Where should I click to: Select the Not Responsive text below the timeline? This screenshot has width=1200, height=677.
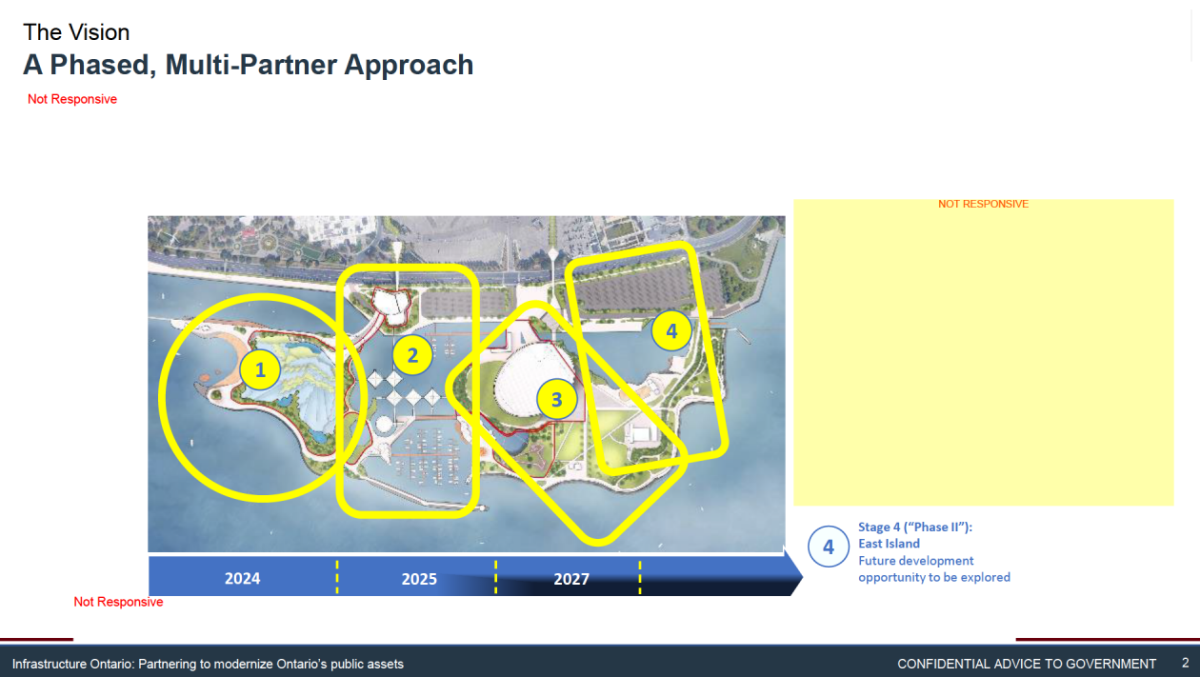coord(117,601)
